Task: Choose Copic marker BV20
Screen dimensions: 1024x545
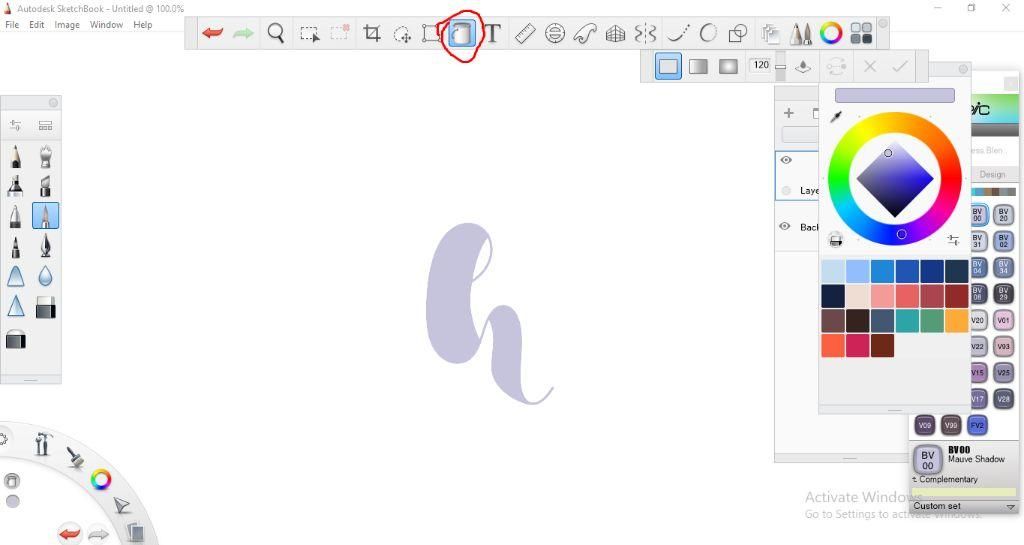Action: point(1003,214)
